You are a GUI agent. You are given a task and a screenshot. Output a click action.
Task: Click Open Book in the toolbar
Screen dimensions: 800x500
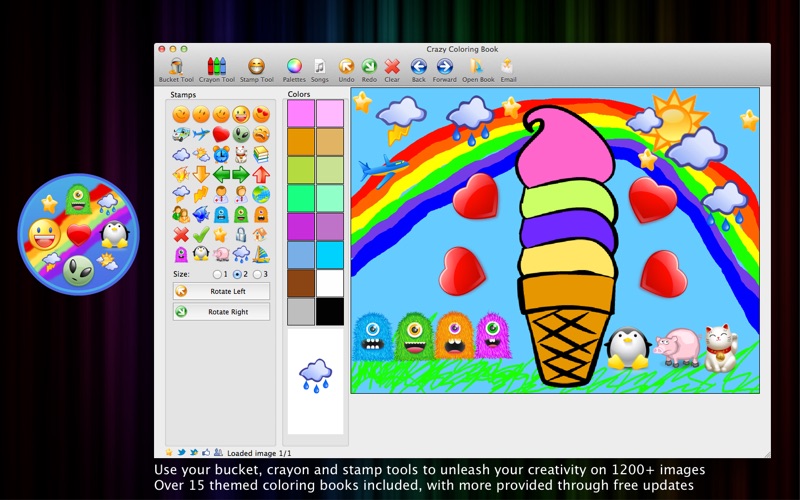pyautogui.click(x=478, y=68)
